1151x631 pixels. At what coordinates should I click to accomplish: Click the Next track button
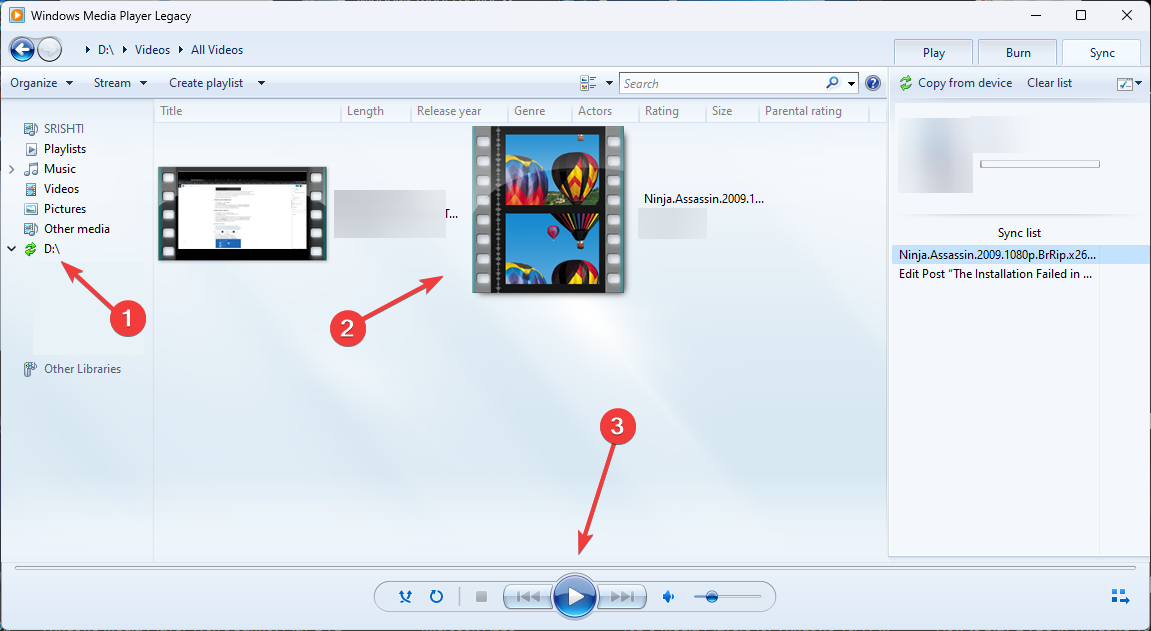(623, 597)
